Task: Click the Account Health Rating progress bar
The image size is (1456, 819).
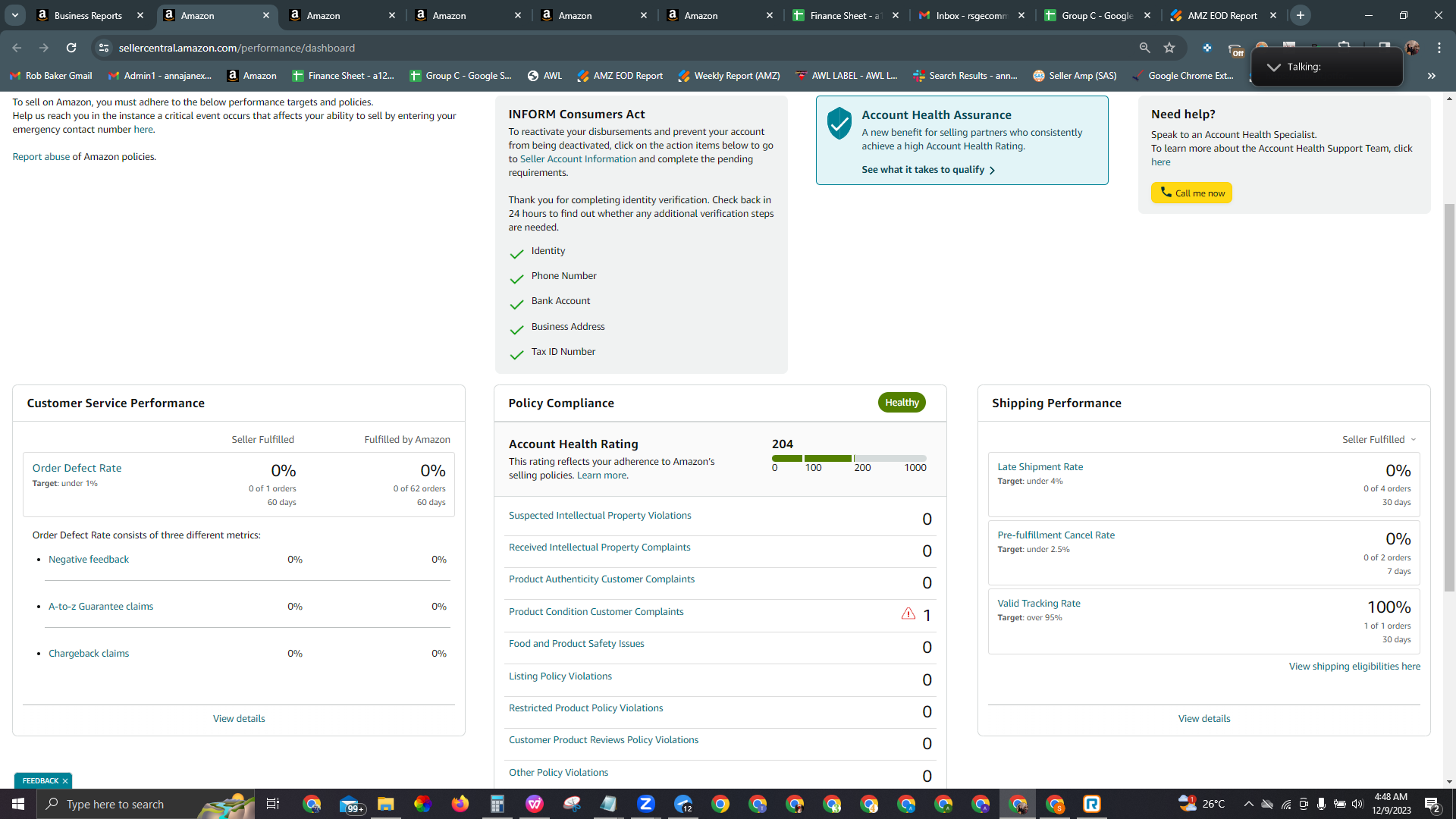Action: pyautogui.click(x=849, y=459)
